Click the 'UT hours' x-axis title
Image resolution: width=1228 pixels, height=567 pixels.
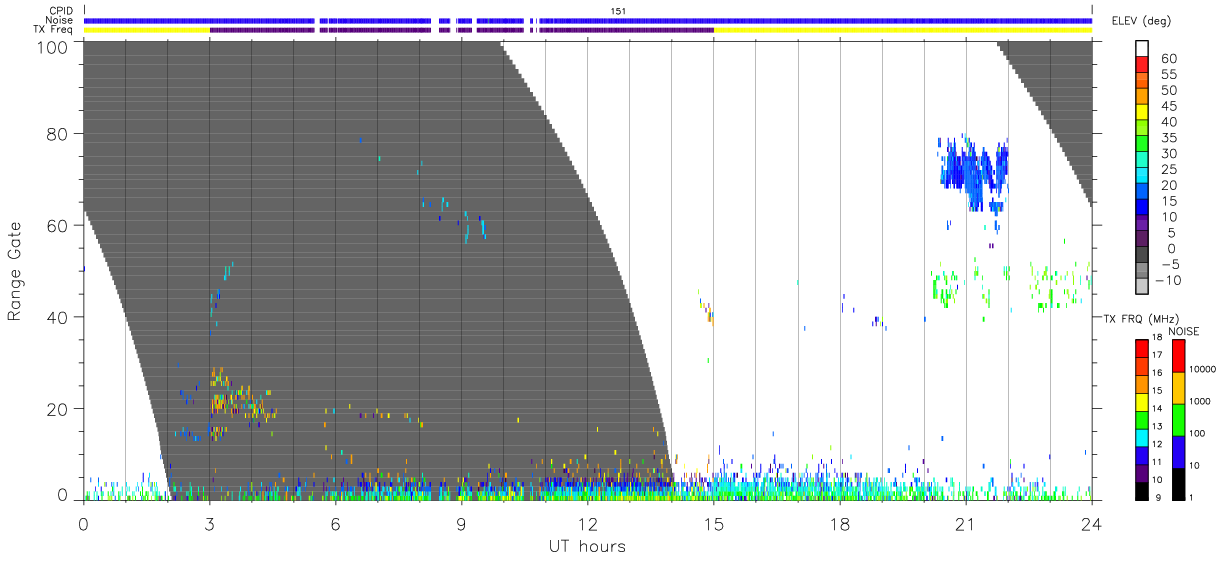[587, 546]
